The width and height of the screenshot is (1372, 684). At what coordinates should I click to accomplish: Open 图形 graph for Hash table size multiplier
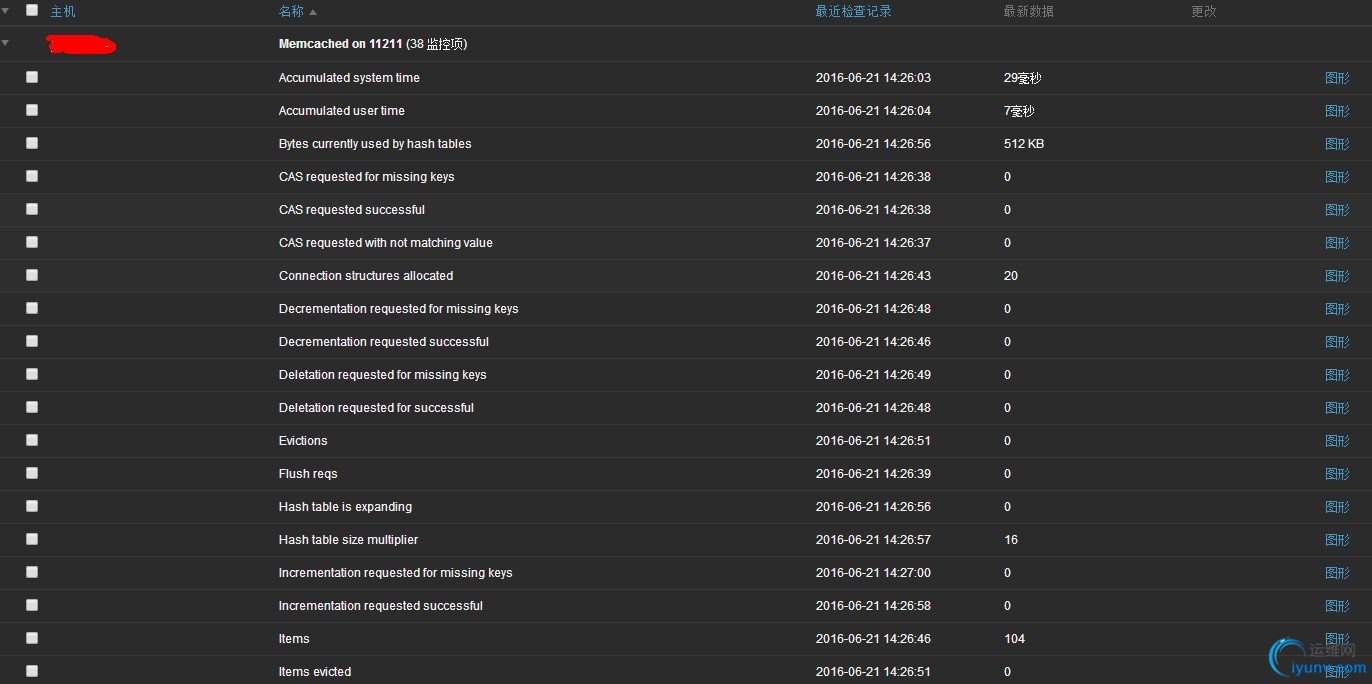click(1337, 539)
